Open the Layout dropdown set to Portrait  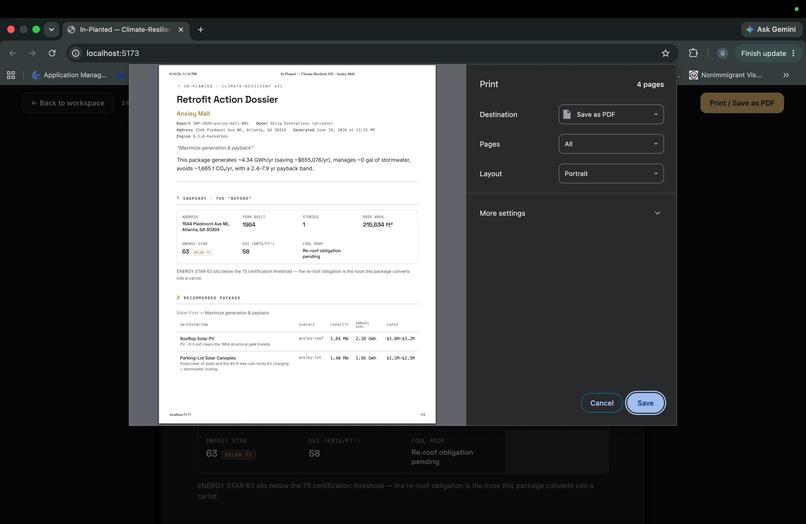pos(611,174)
